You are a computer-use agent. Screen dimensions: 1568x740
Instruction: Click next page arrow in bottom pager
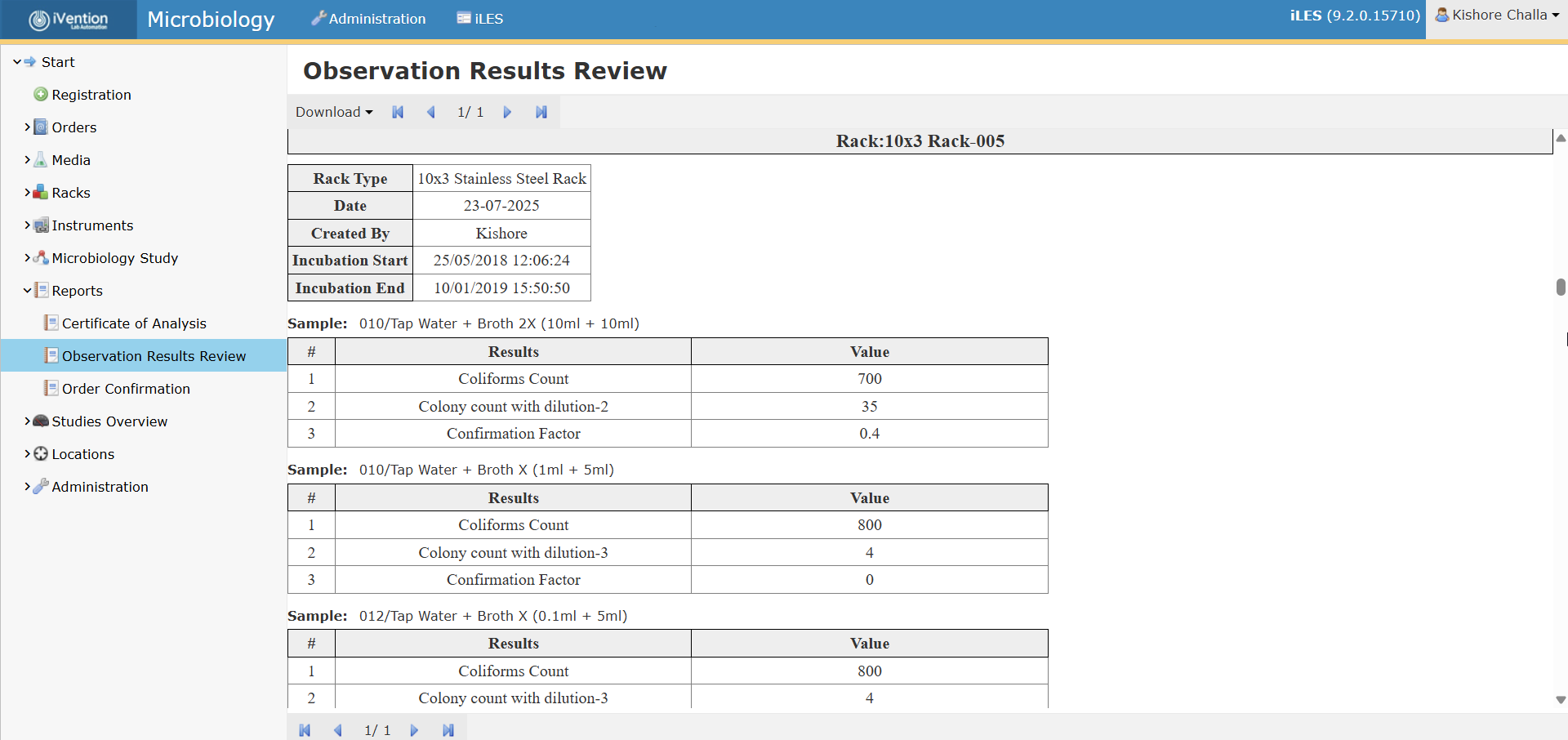click(x=414, y=730)
